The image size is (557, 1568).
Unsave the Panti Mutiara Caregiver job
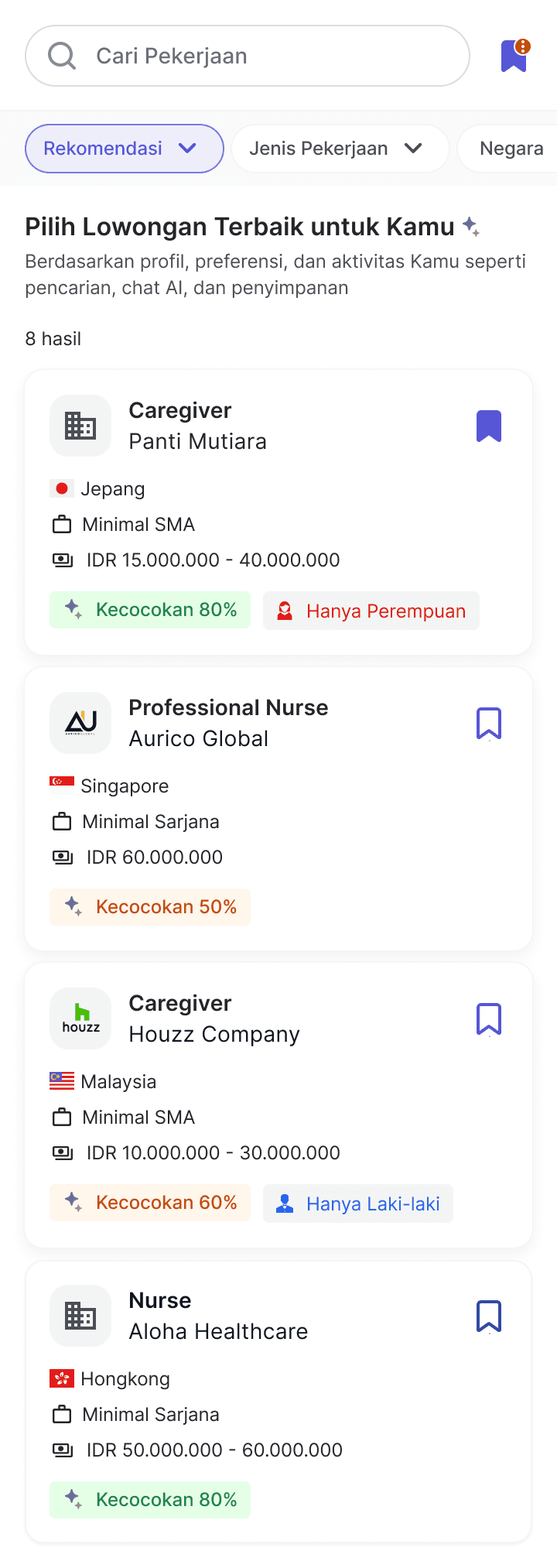pos(489,426)
